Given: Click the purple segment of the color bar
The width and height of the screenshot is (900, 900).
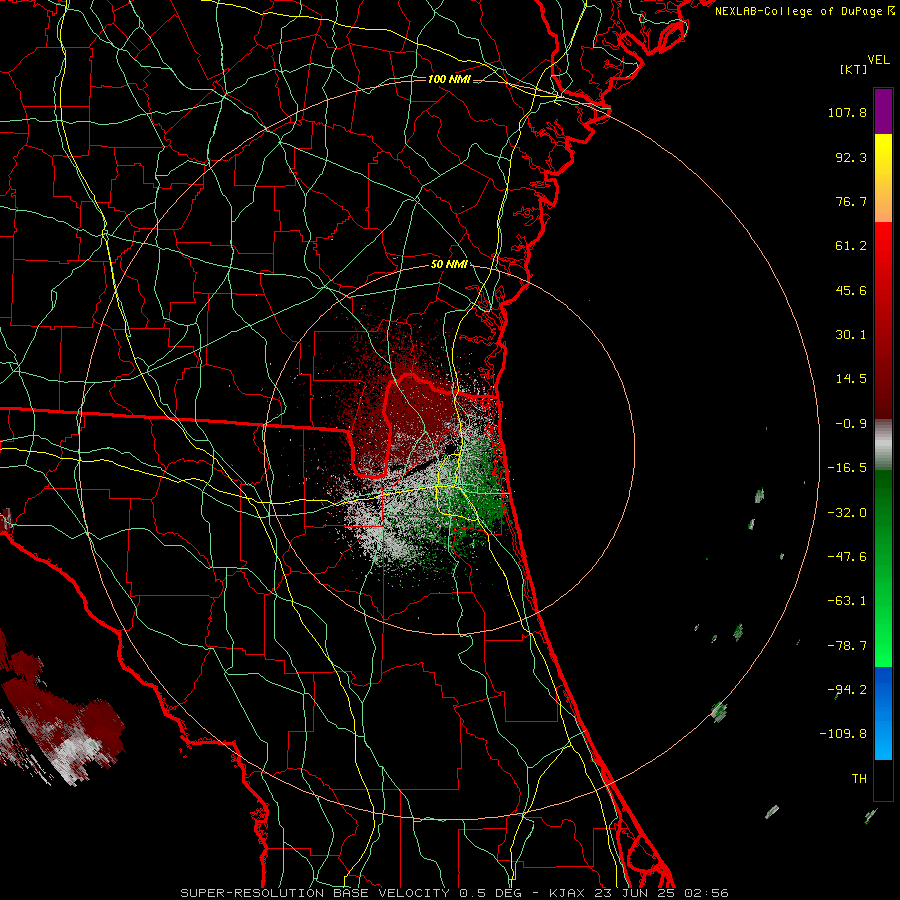Looking at the screenshot, I should tap(883, 111).
